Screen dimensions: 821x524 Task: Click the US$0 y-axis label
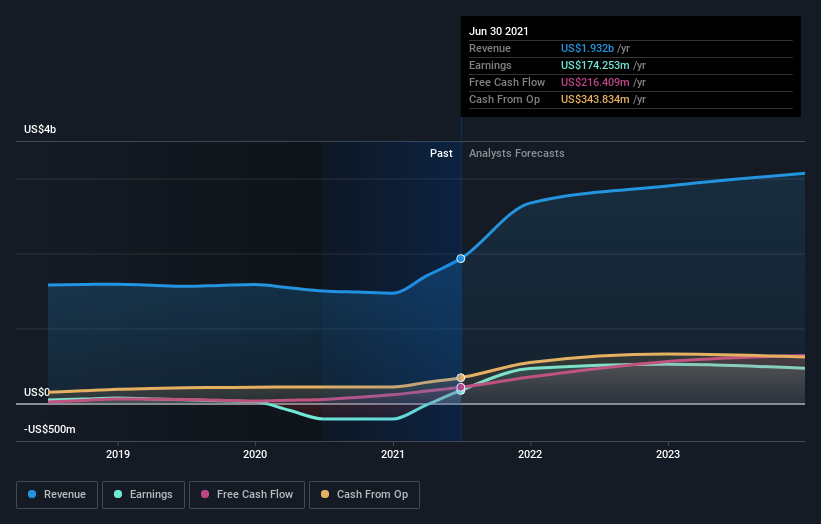(x=37, y=392)
